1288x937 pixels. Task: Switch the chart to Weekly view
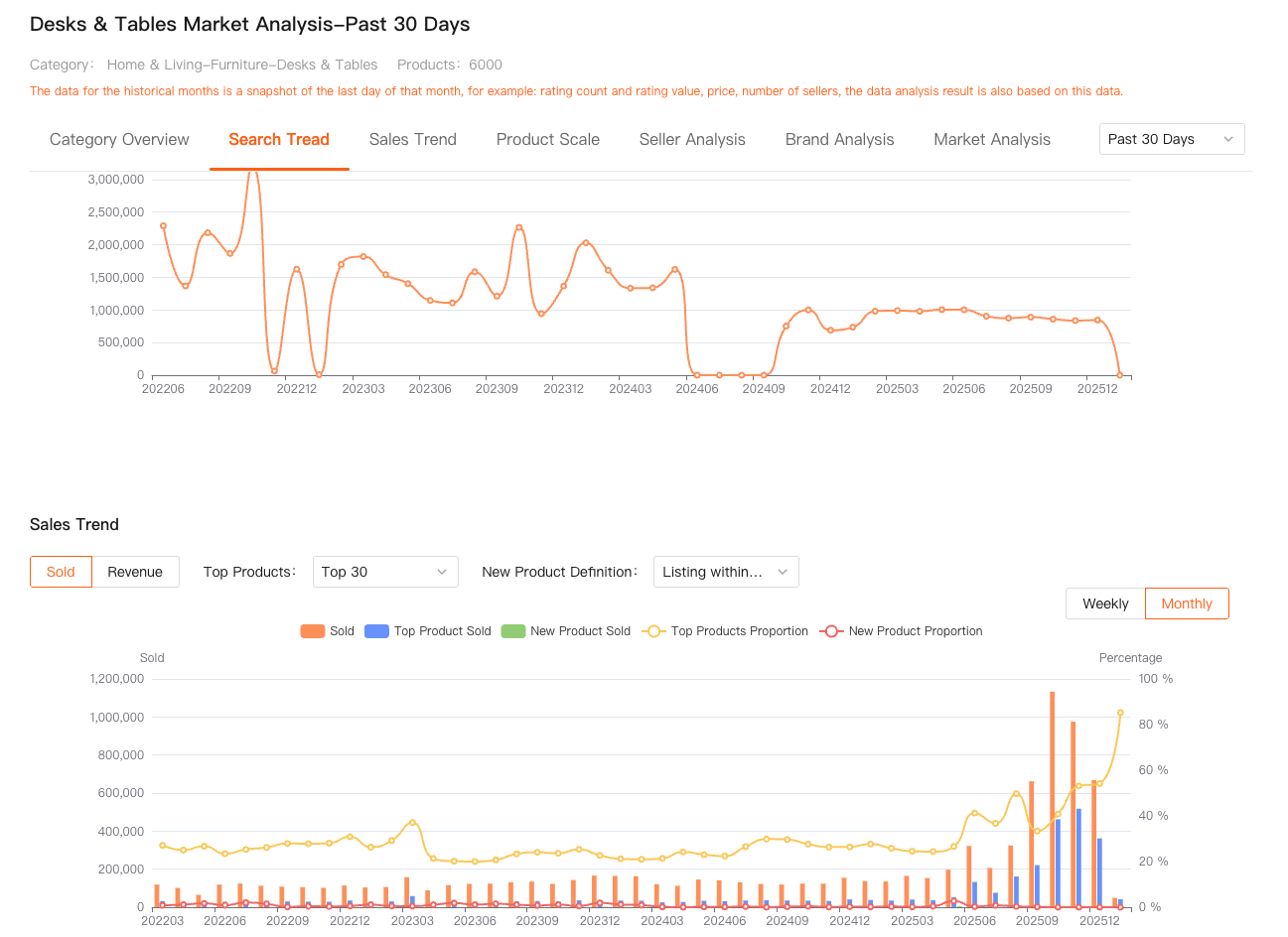click(1105, 603)
